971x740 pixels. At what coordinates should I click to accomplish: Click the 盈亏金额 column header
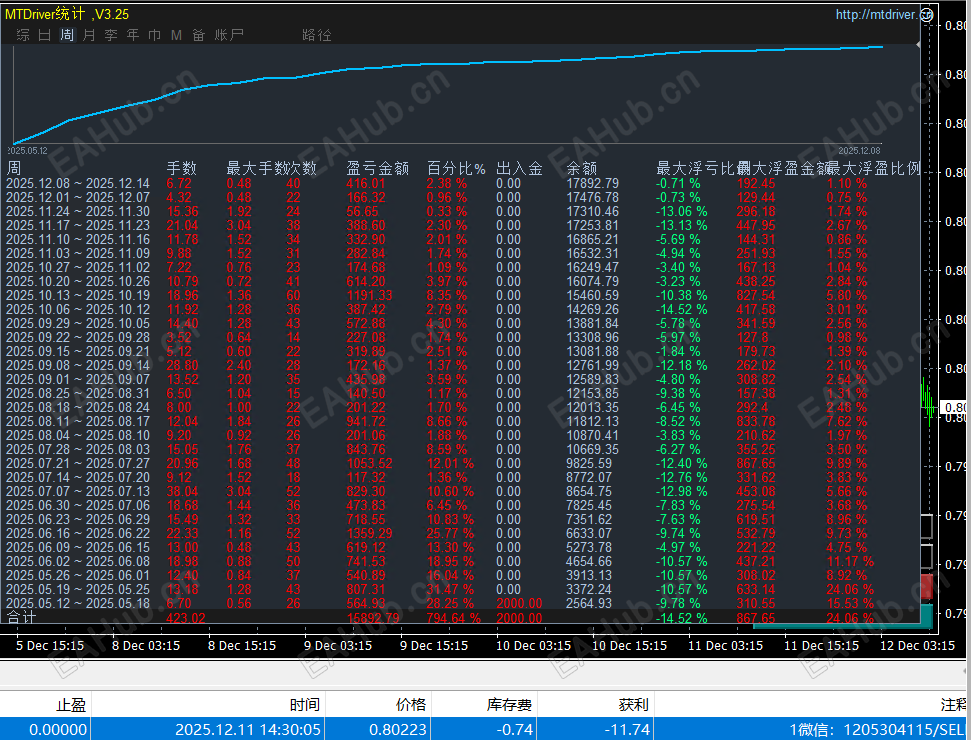[x=377, y=168]
